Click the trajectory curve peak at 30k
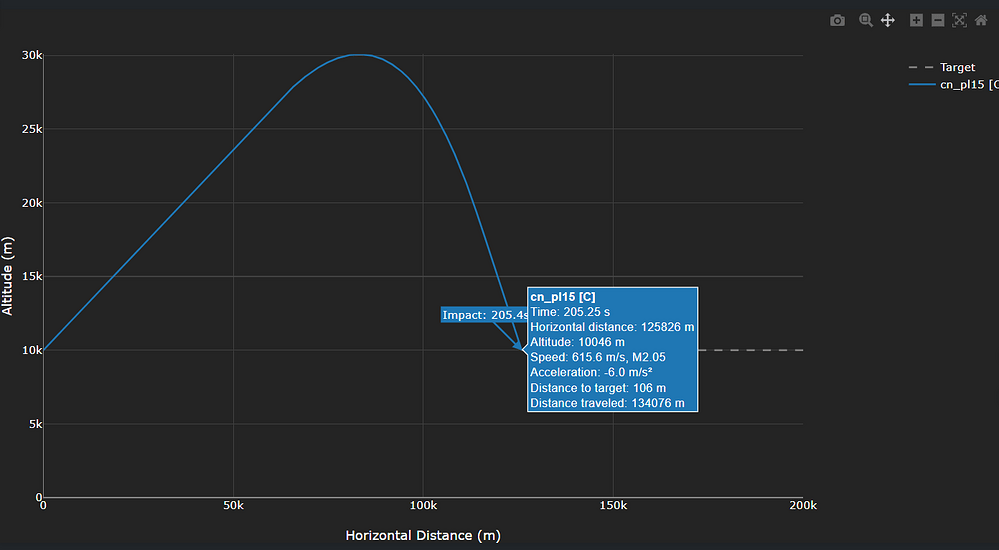This screenshot has width=999, height=550. click(x=359, y=55)
